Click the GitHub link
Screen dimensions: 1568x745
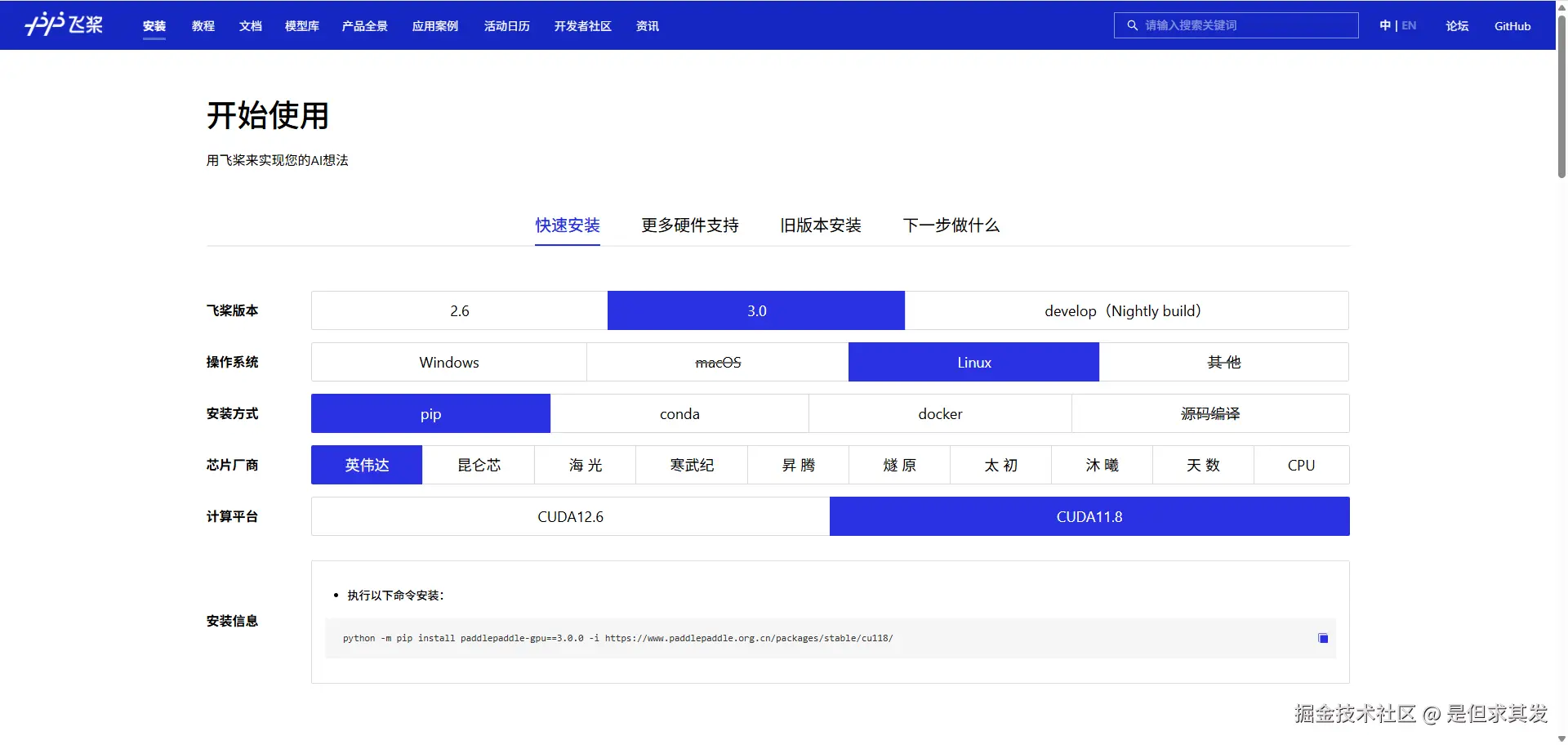click(x=1512, y=25)
